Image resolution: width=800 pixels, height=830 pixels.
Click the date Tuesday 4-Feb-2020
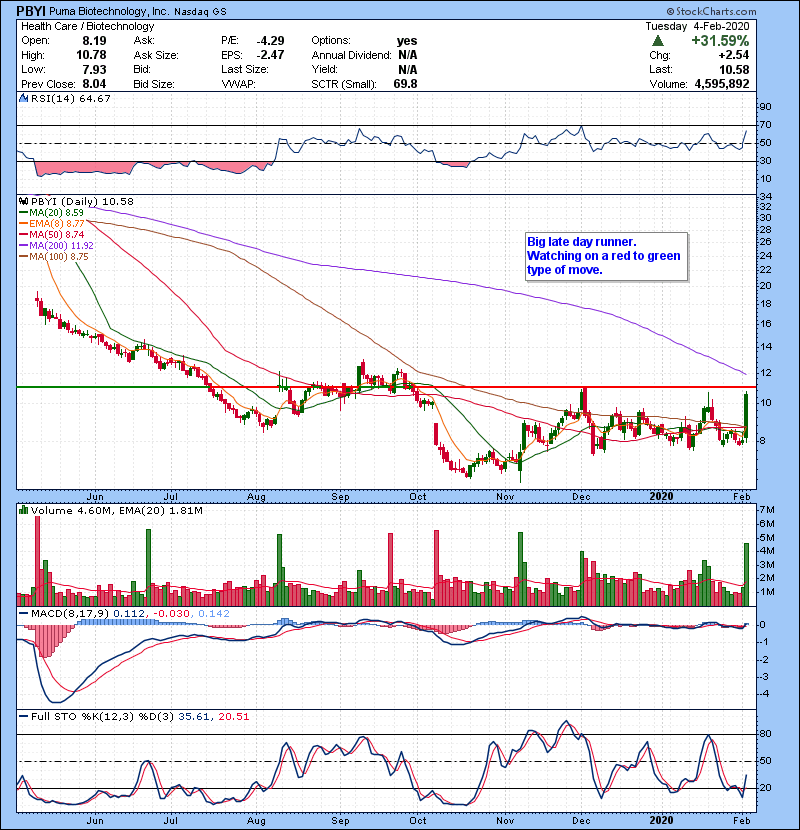pos(697,26)
